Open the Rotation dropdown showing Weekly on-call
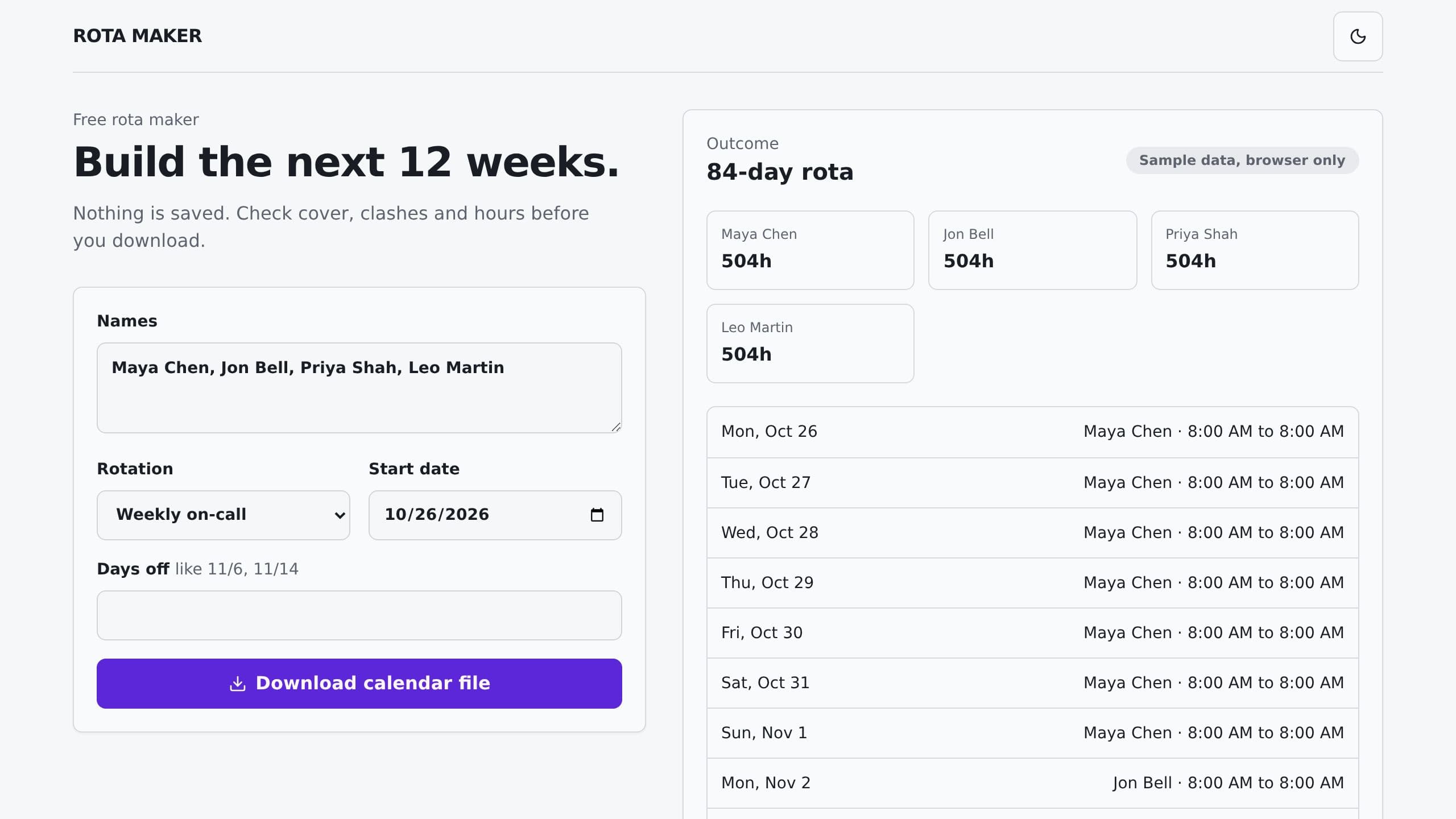The height and width of the screenshot is (819, 1456). pos(224,515)
